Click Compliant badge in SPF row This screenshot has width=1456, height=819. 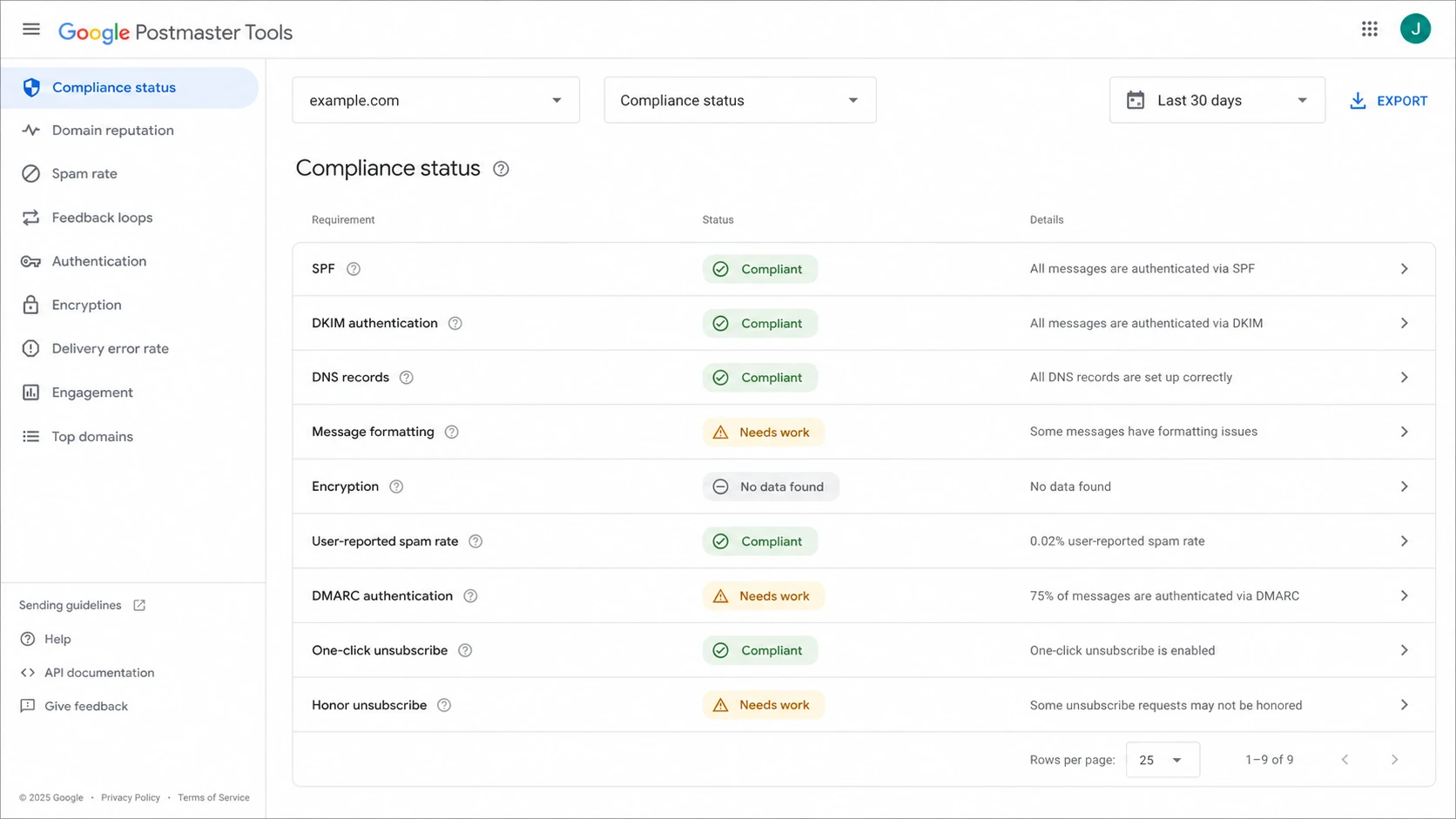(x=760, y=269)
